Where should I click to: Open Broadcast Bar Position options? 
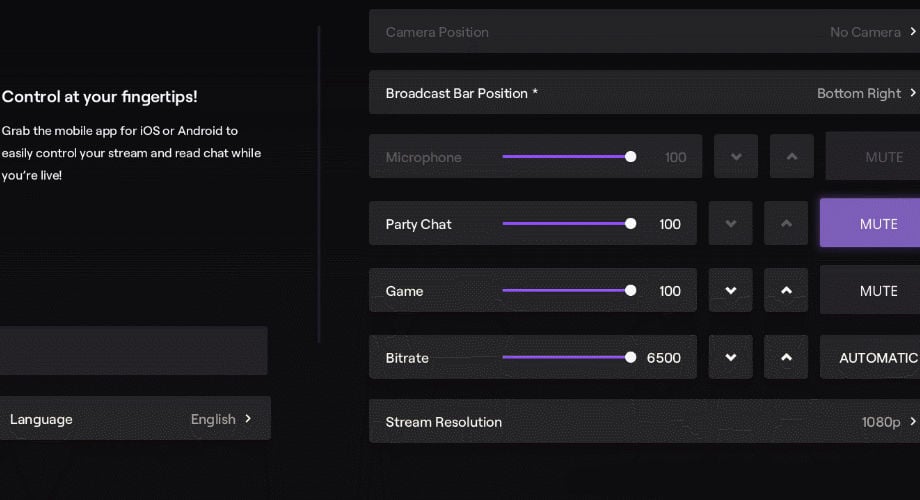(x=644, y=93)
